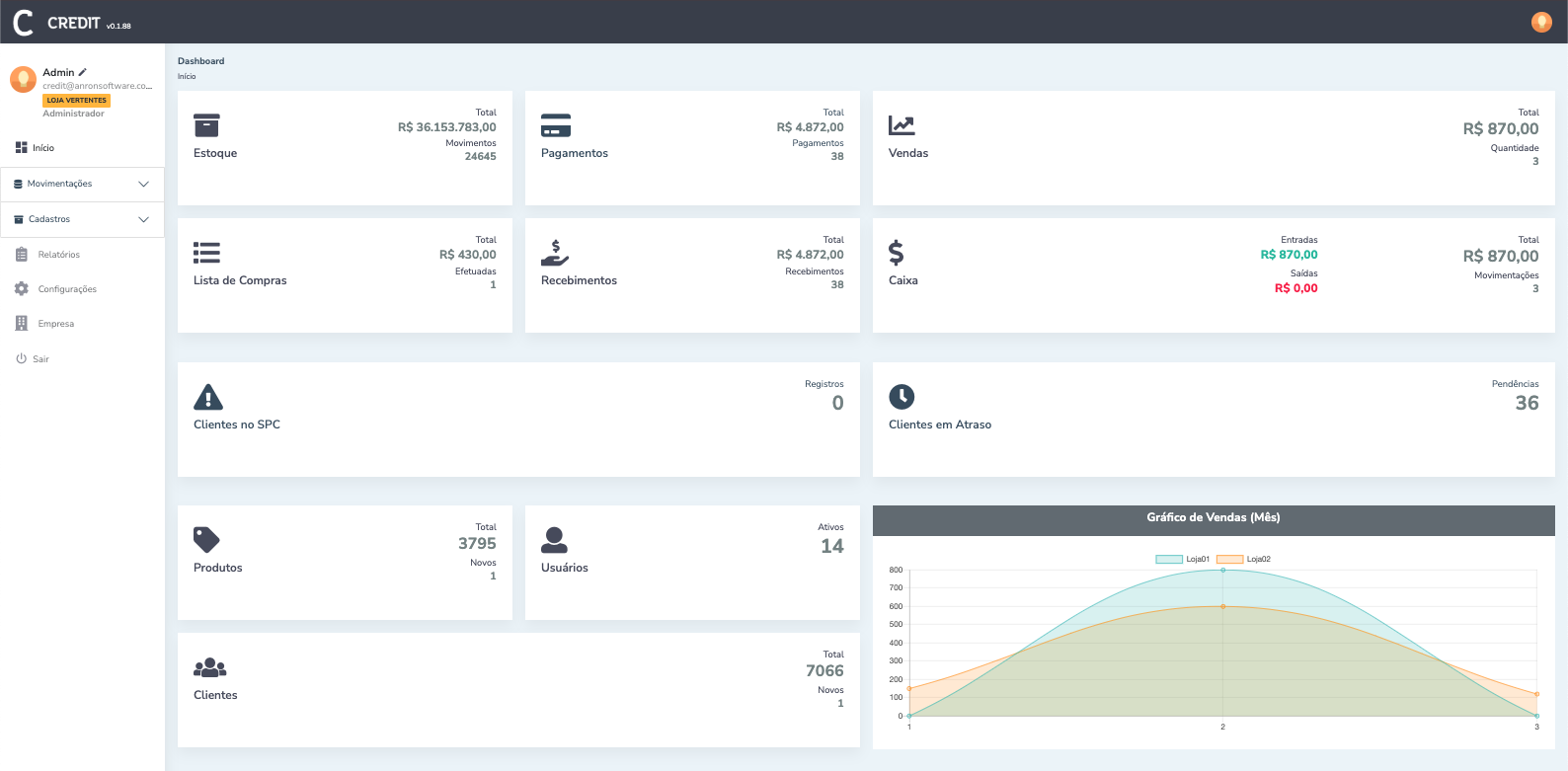This screenshot has height=771, width=1568.
Task: Click the Recebimentos hand-with-dollar icon
Action: click(x=555, y=253)
